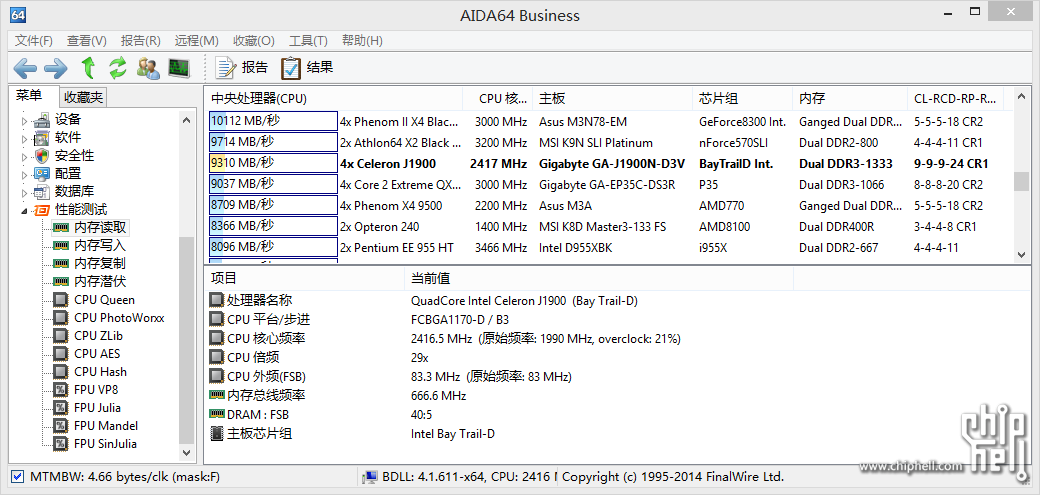
Task: Open the user management people icon
Action: pyautogui.click(x=148, y=67)
